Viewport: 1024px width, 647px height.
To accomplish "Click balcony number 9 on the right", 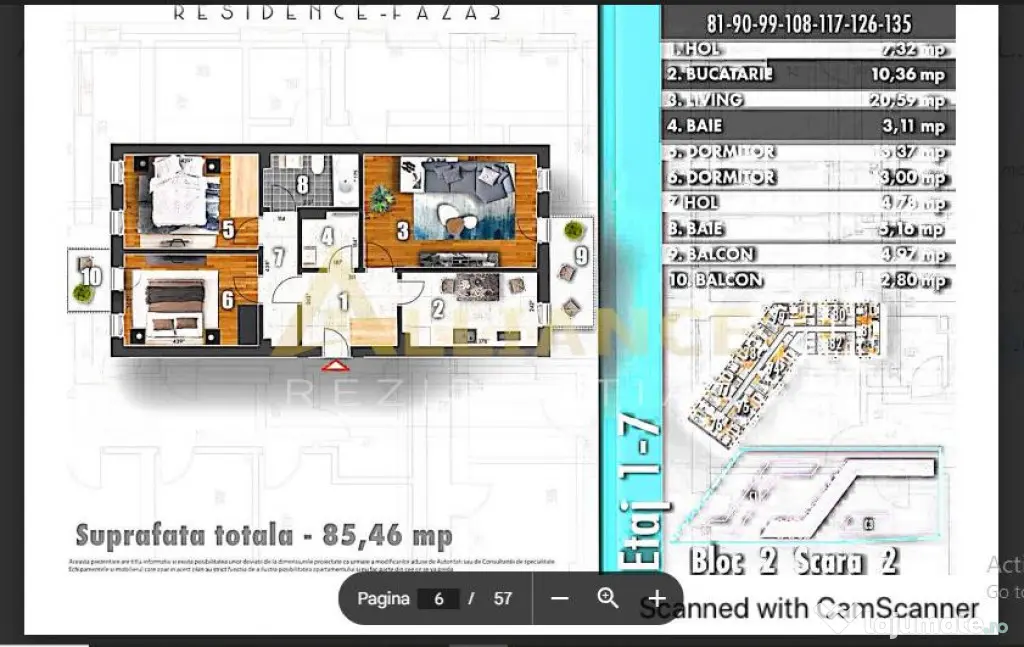I will [x=581, y=255].
